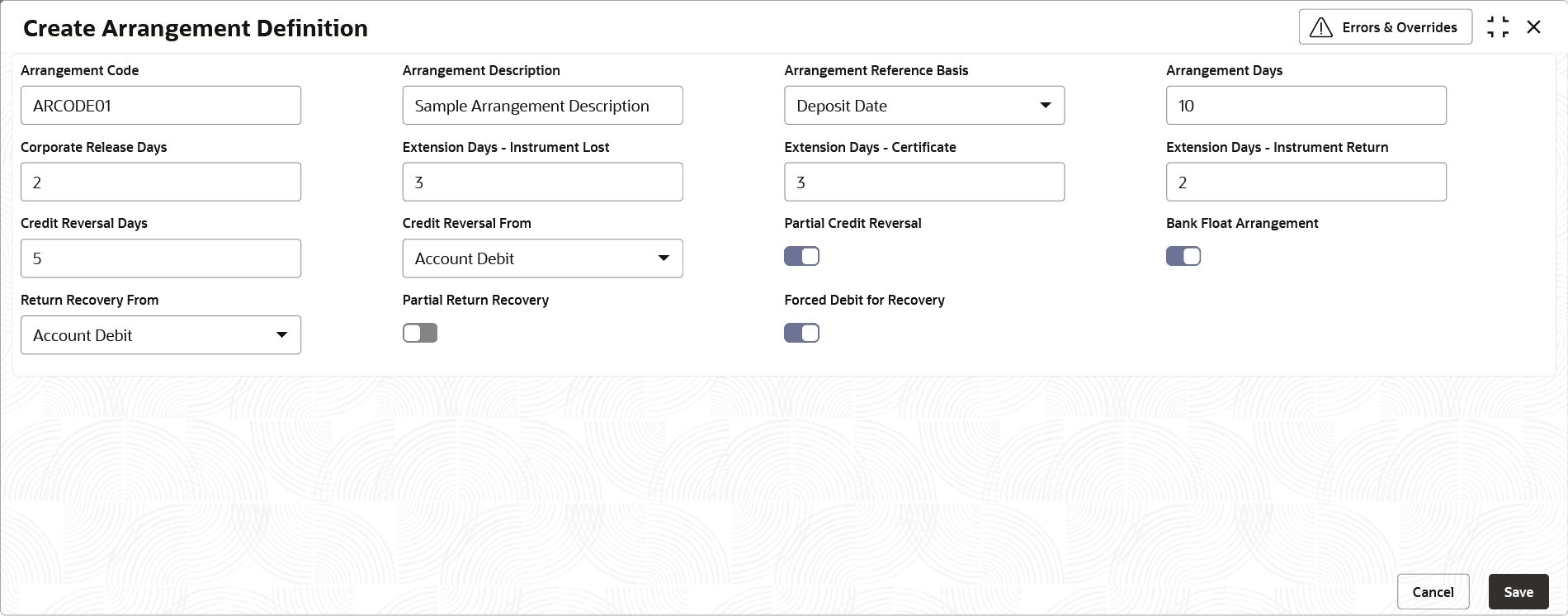This screenshot has height=616, width=1568.
Task: Select the Corporate Release Days field
Action: [161, 182]
